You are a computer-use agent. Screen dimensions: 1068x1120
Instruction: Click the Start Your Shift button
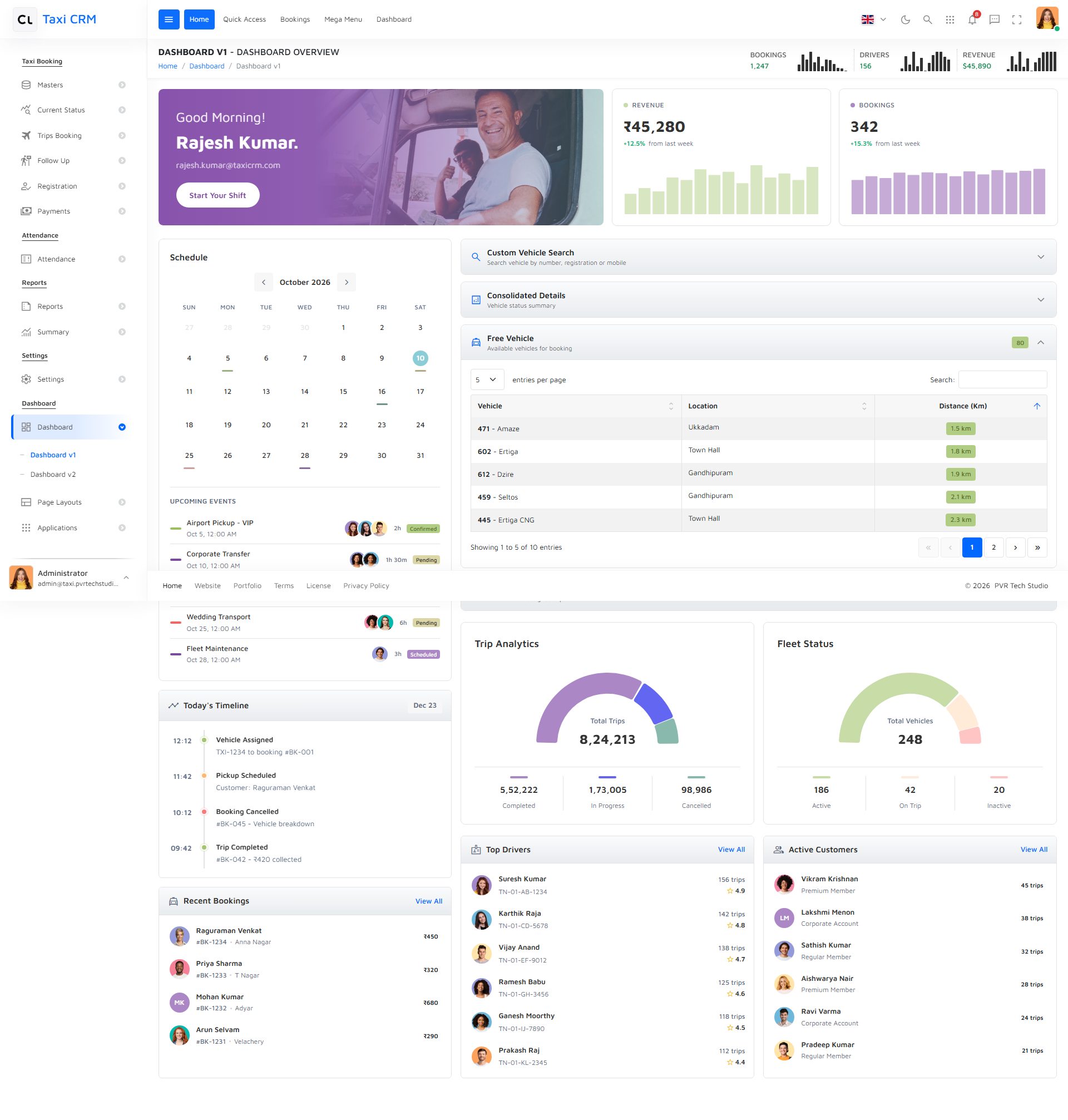tap(217, 195)
